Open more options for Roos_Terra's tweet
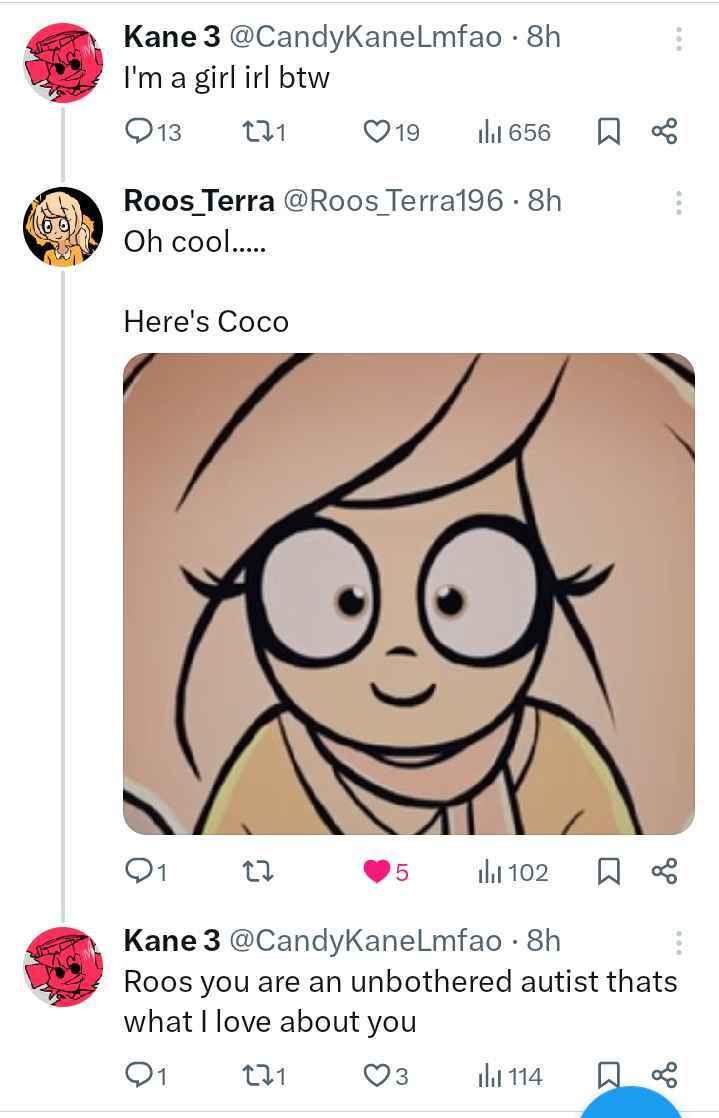Viewport: 719px width, 1118px height. point(678,203)
